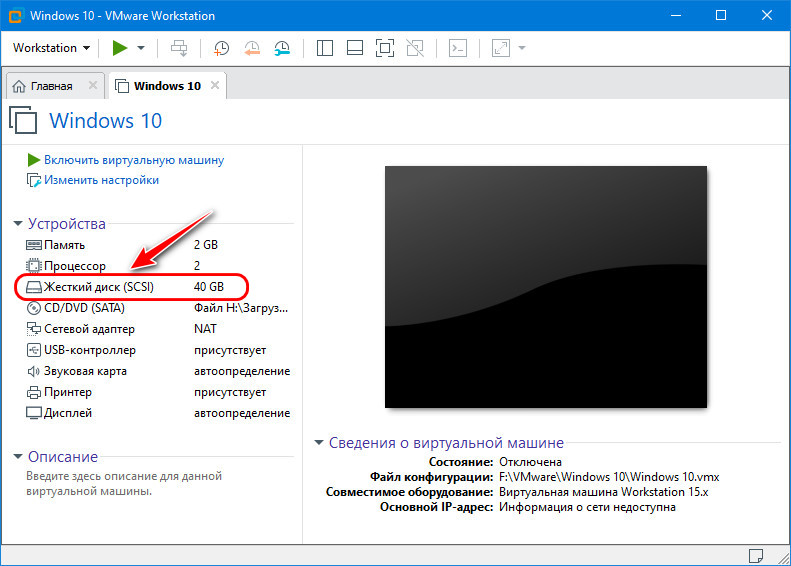791x566 pixels.
Task: Toggle the thumbnail bar view
Action: 355,48
